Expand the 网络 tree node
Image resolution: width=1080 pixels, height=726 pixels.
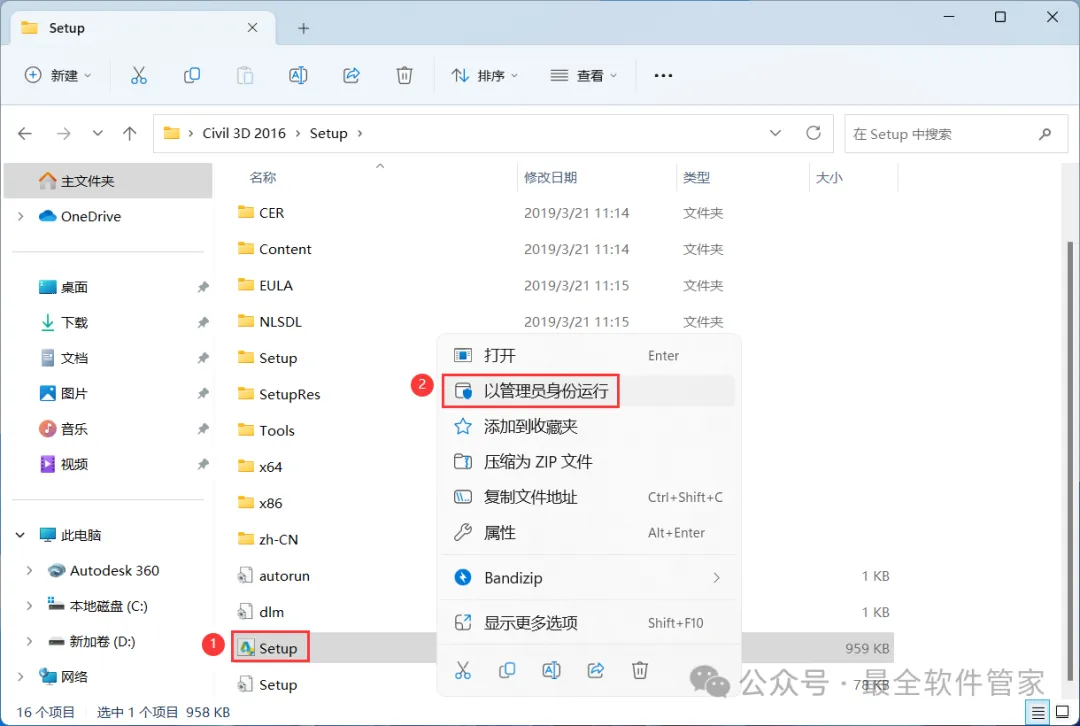coord(21,677)
